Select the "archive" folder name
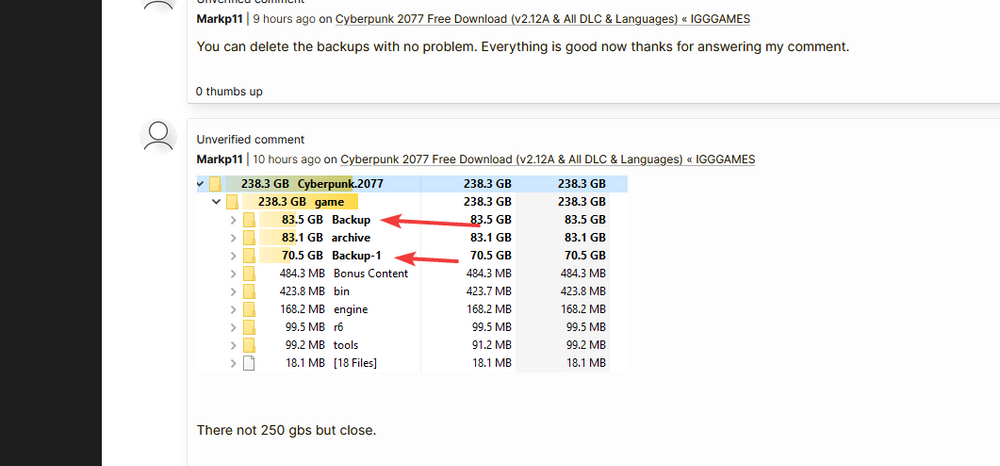The width and height of the screenshot is (1000, 466). [351, 238]
